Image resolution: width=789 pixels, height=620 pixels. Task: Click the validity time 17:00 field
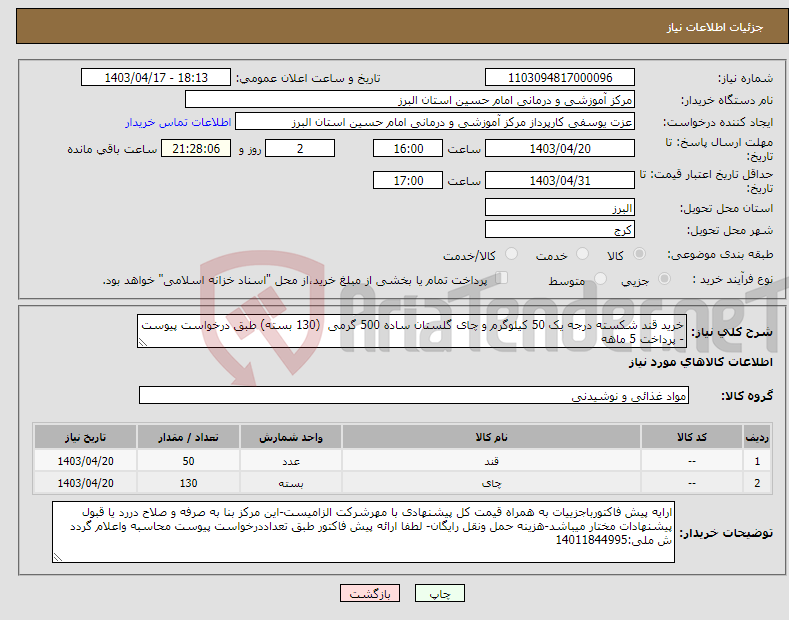408,180
